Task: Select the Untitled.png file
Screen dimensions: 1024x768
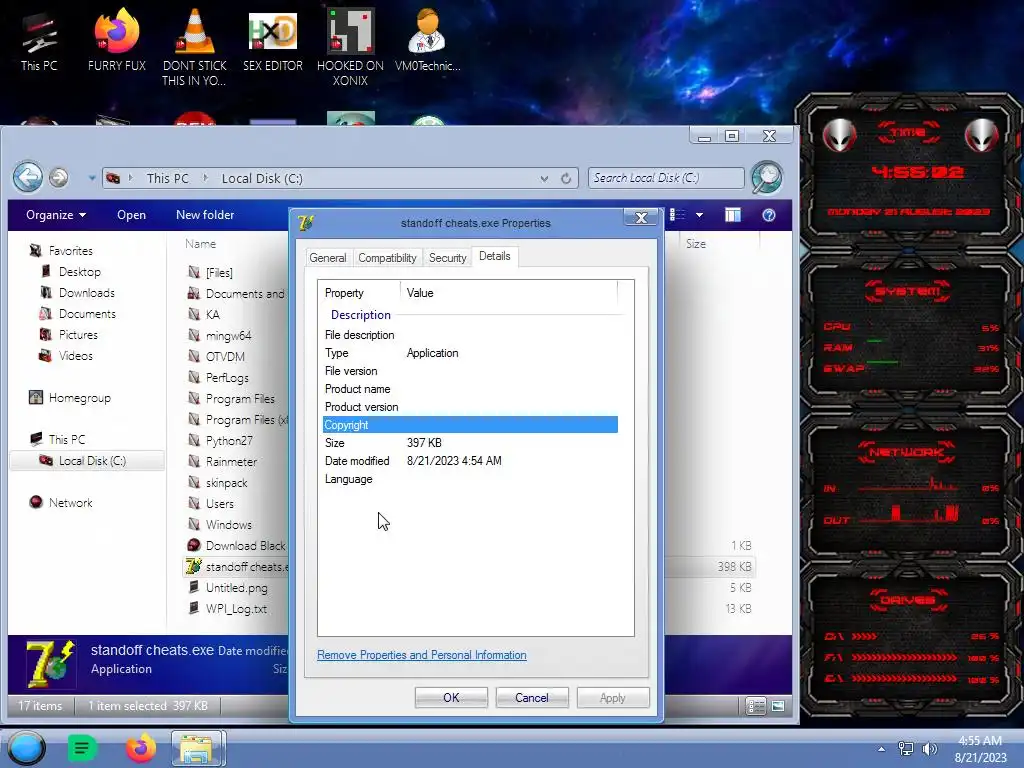Action: 236,587
